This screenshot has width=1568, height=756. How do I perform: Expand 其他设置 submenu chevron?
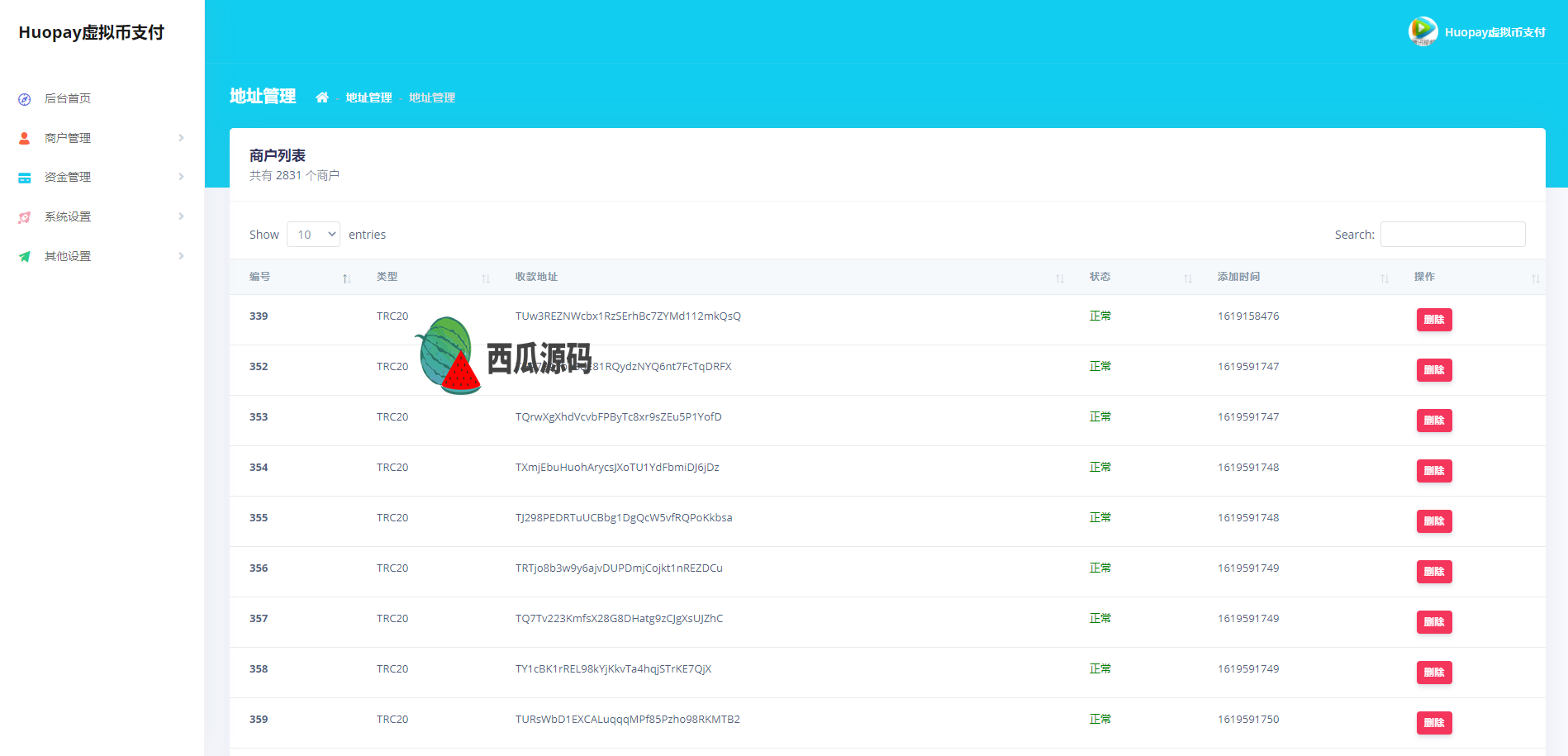click(x=181, y=256)
